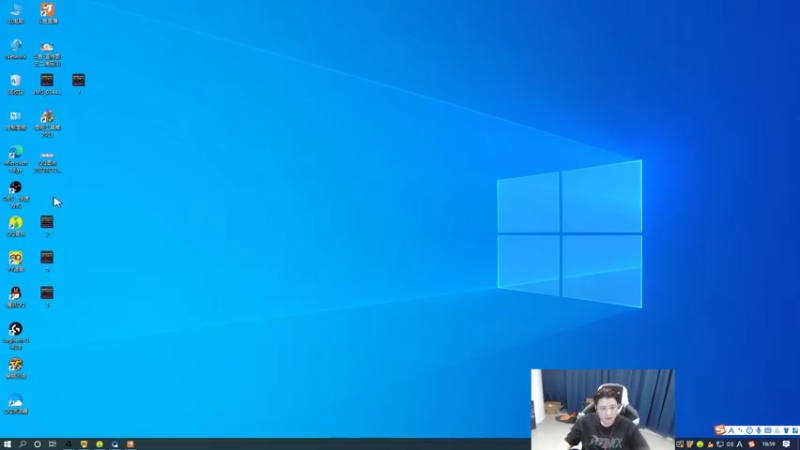Click the Sogou tray icon in taskbar
The height and width of the screenshot is (450, 800).
tap(752, 444)
